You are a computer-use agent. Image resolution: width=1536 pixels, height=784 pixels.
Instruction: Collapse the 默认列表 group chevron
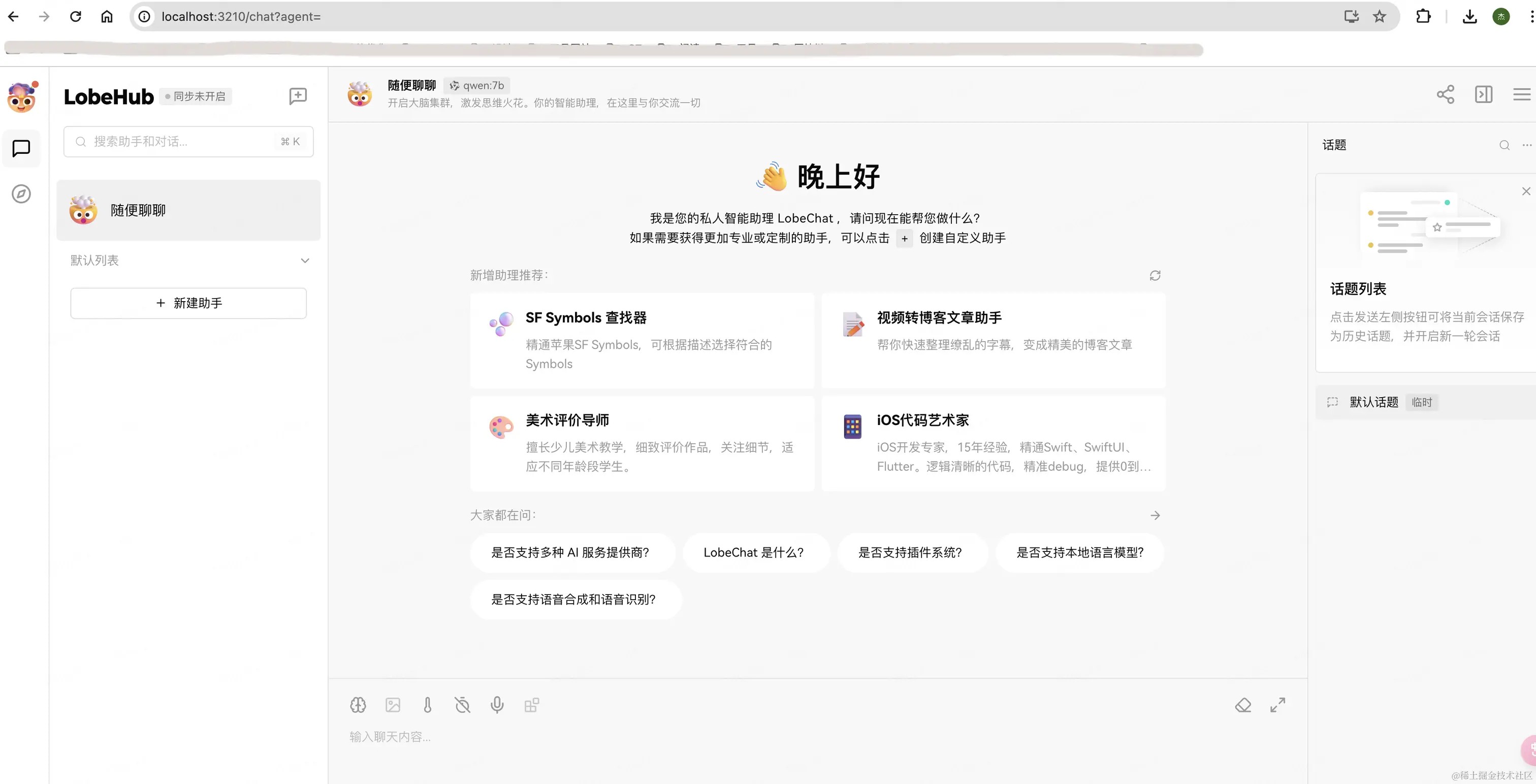pyautogui.click(x=305, y=260)
